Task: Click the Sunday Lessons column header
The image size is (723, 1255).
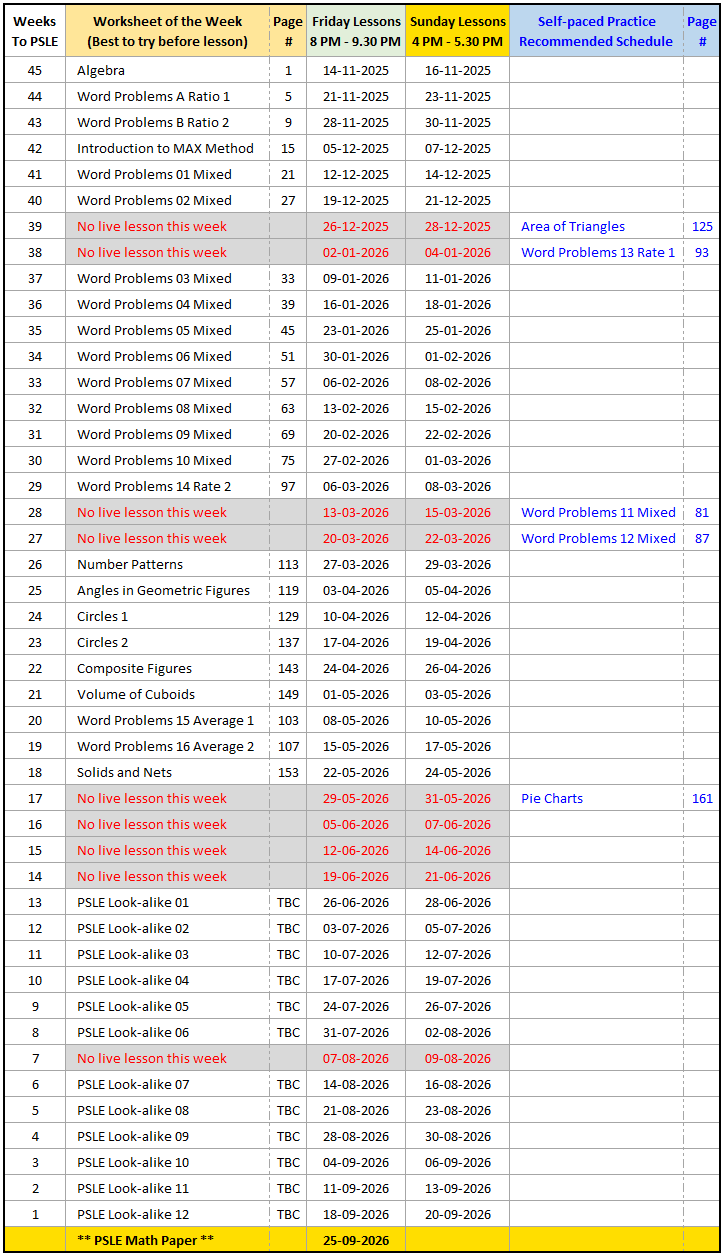Action: pos(457,31)
